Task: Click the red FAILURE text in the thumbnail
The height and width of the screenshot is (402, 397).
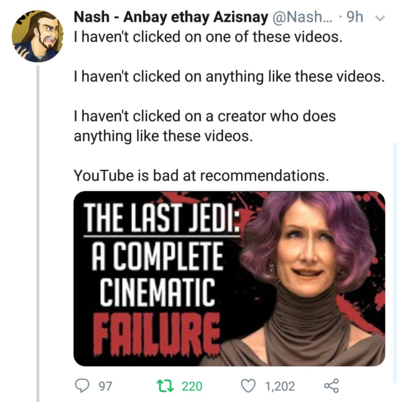Action: pyautogui.click(x=156, y=335)
